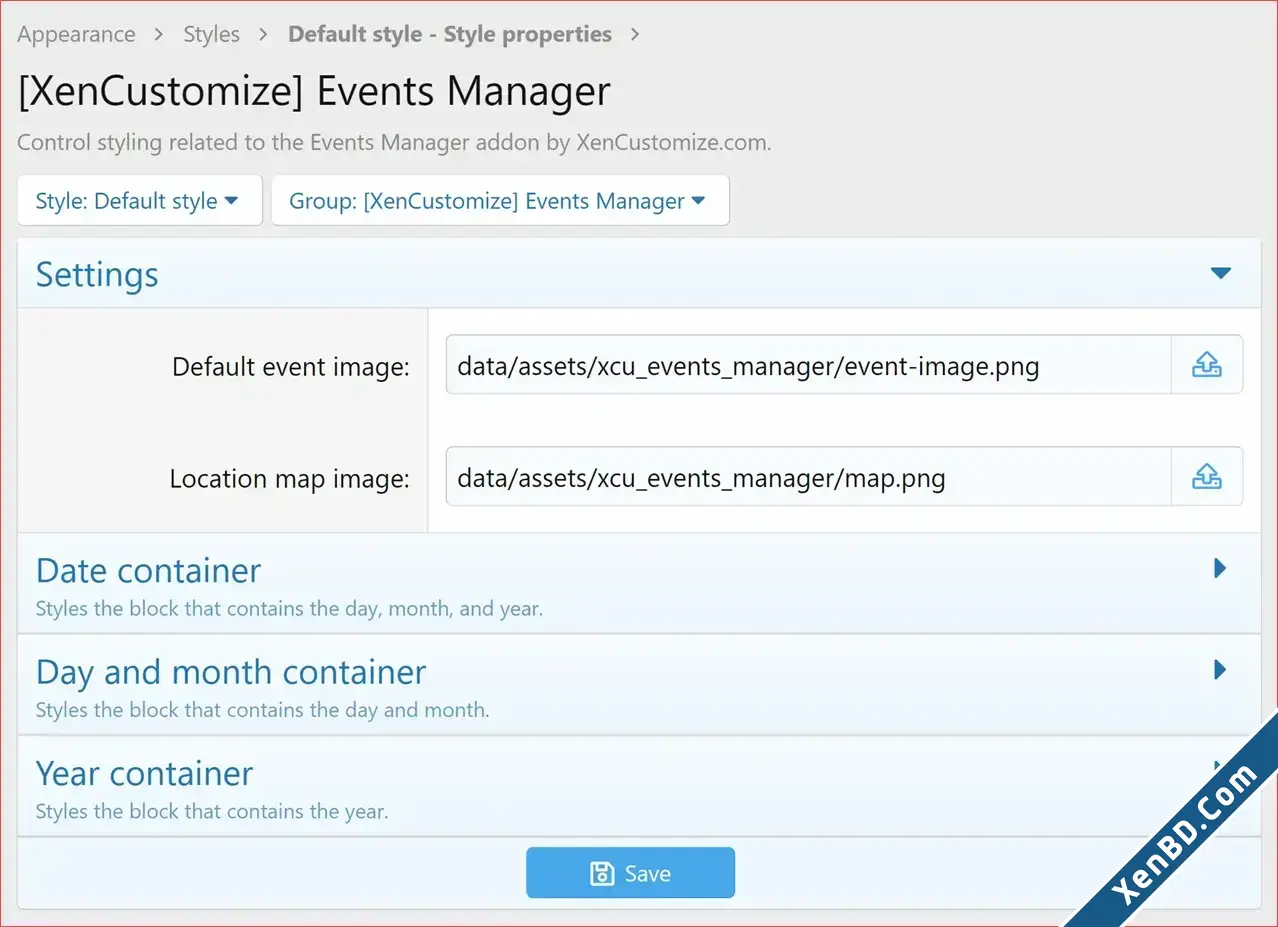Click the Save button label

click(x=647, y=874)
